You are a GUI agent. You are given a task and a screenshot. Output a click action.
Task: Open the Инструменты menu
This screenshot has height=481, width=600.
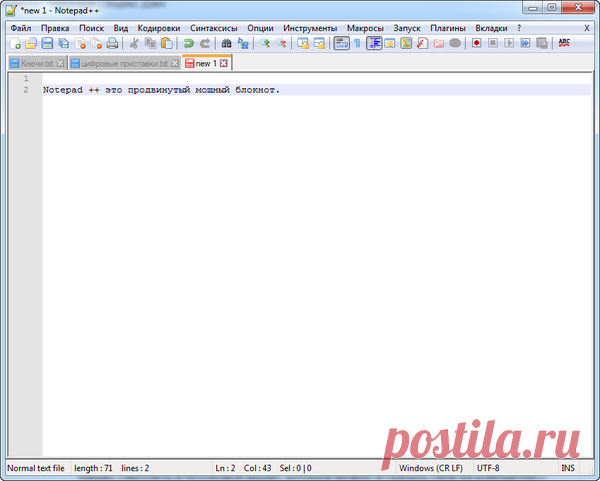pos(310,28)
